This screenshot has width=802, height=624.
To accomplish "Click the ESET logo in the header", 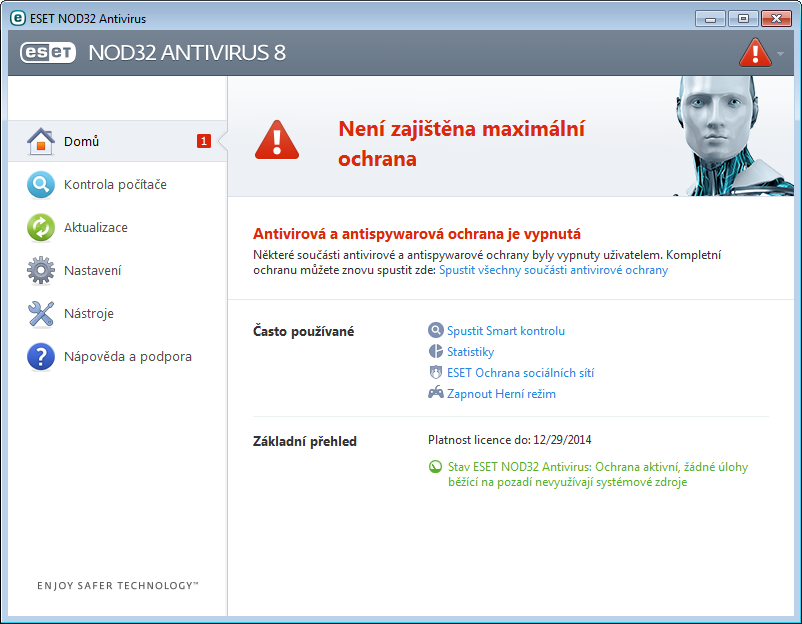I will coord(48,53).
